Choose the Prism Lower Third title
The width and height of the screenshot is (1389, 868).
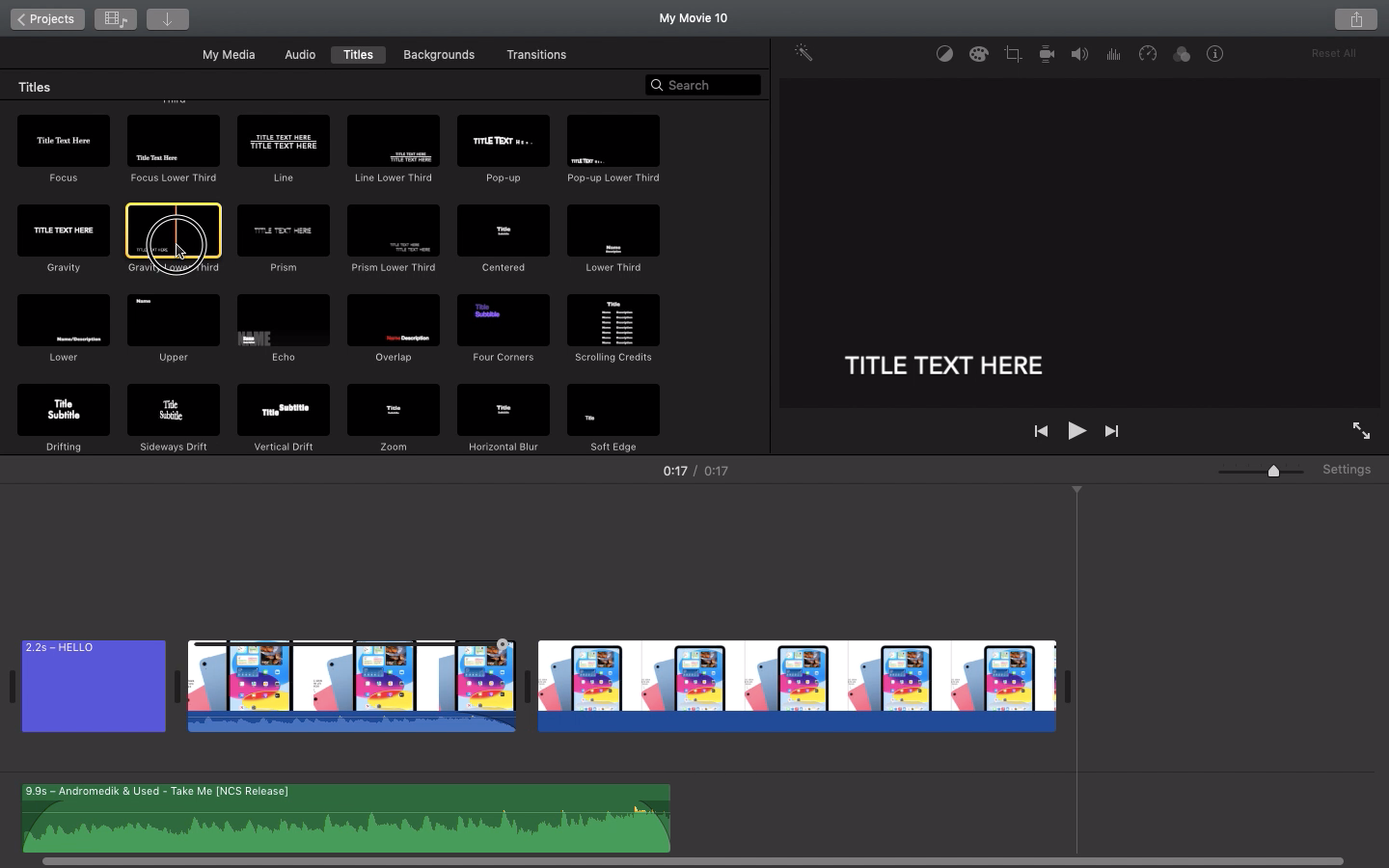pos(394,231)
